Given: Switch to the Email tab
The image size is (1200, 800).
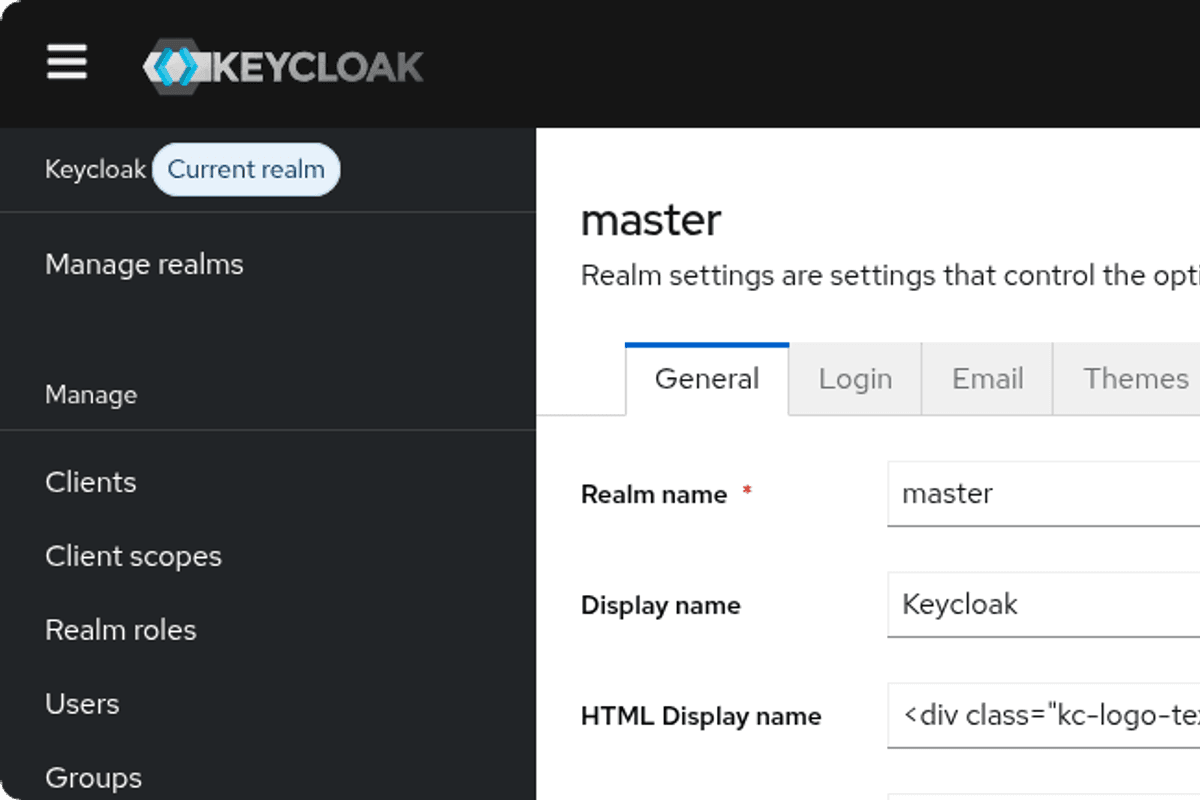Looking at the screenshot, I should 987,379.
